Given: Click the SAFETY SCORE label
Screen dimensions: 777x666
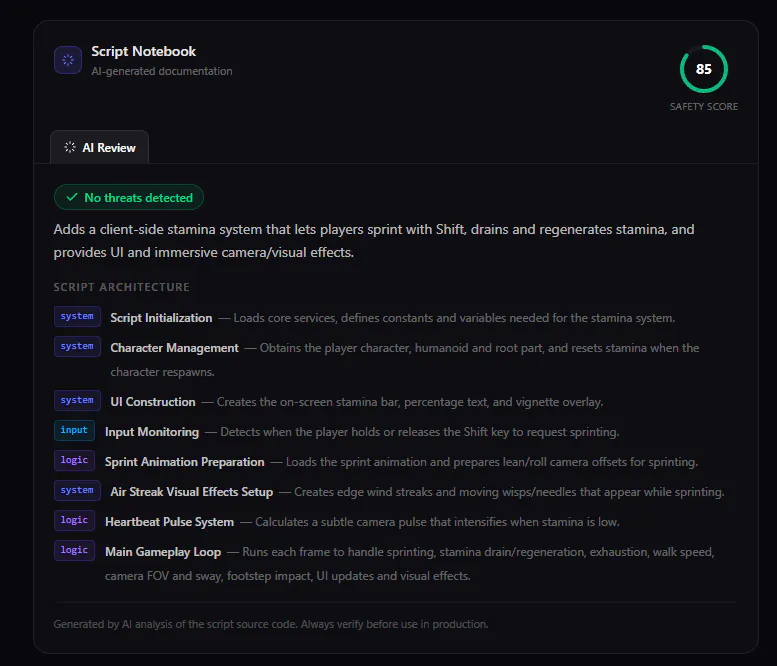Looking at the screenshot, I should pyautogui.click(x=704, y=107).
